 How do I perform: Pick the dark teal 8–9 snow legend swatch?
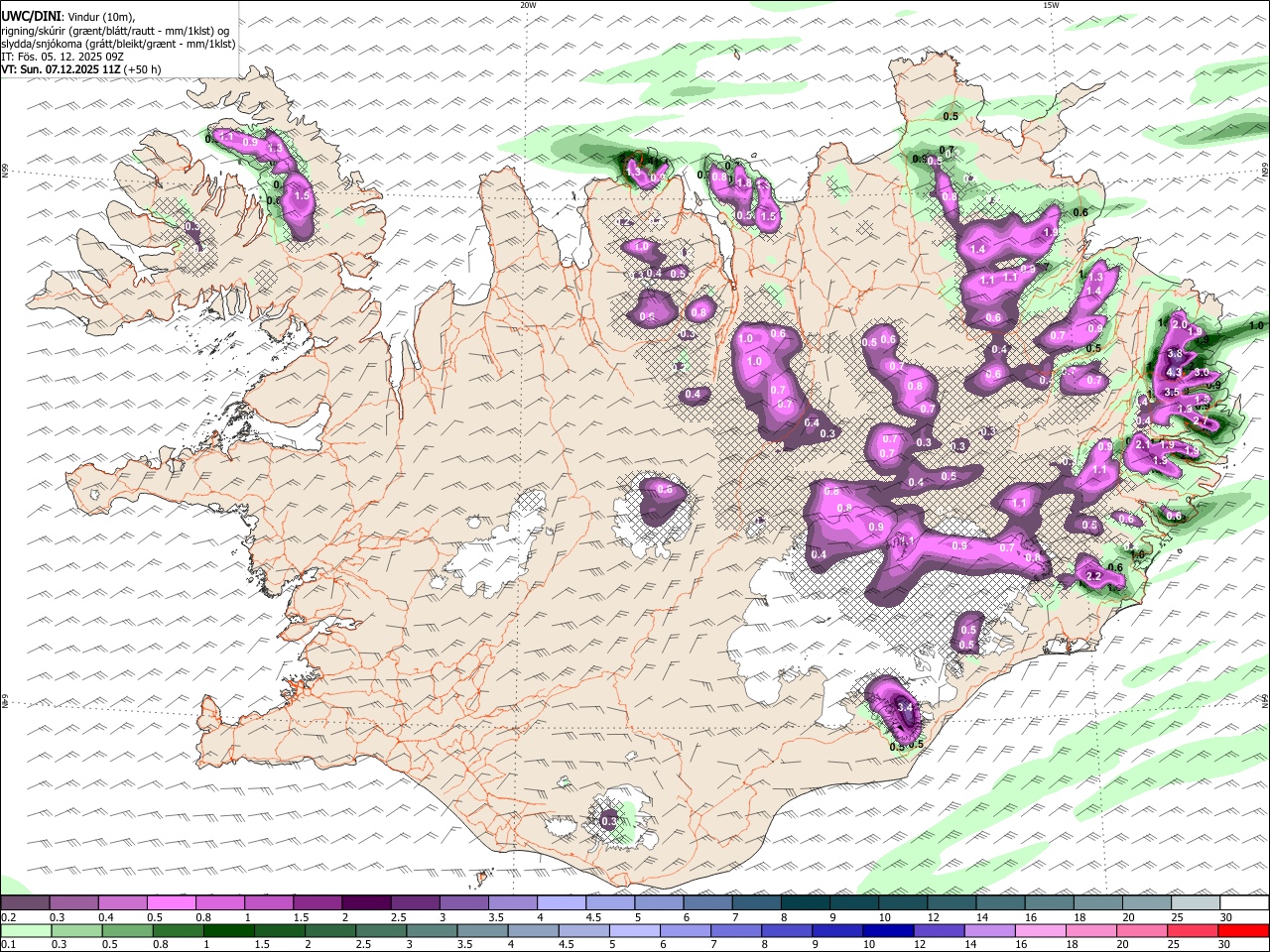point(805,902)
